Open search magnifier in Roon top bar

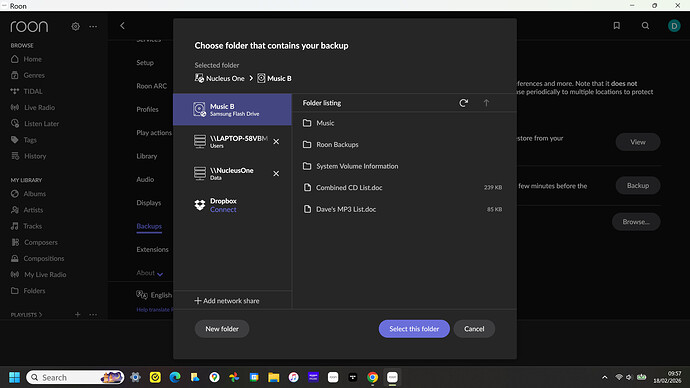tap(645, 26)
